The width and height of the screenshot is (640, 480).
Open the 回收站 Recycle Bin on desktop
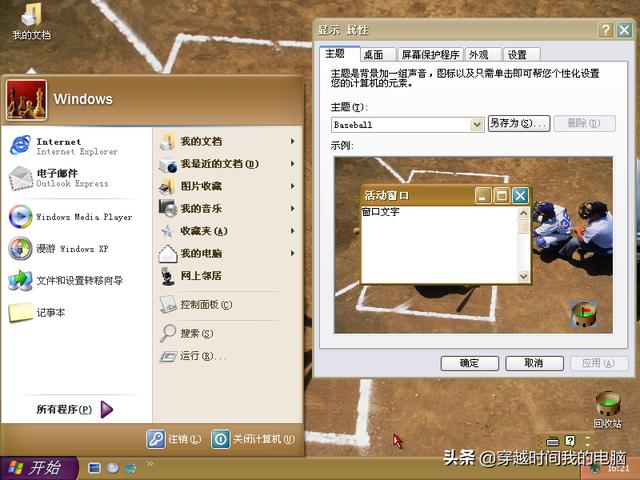[607, 410]
